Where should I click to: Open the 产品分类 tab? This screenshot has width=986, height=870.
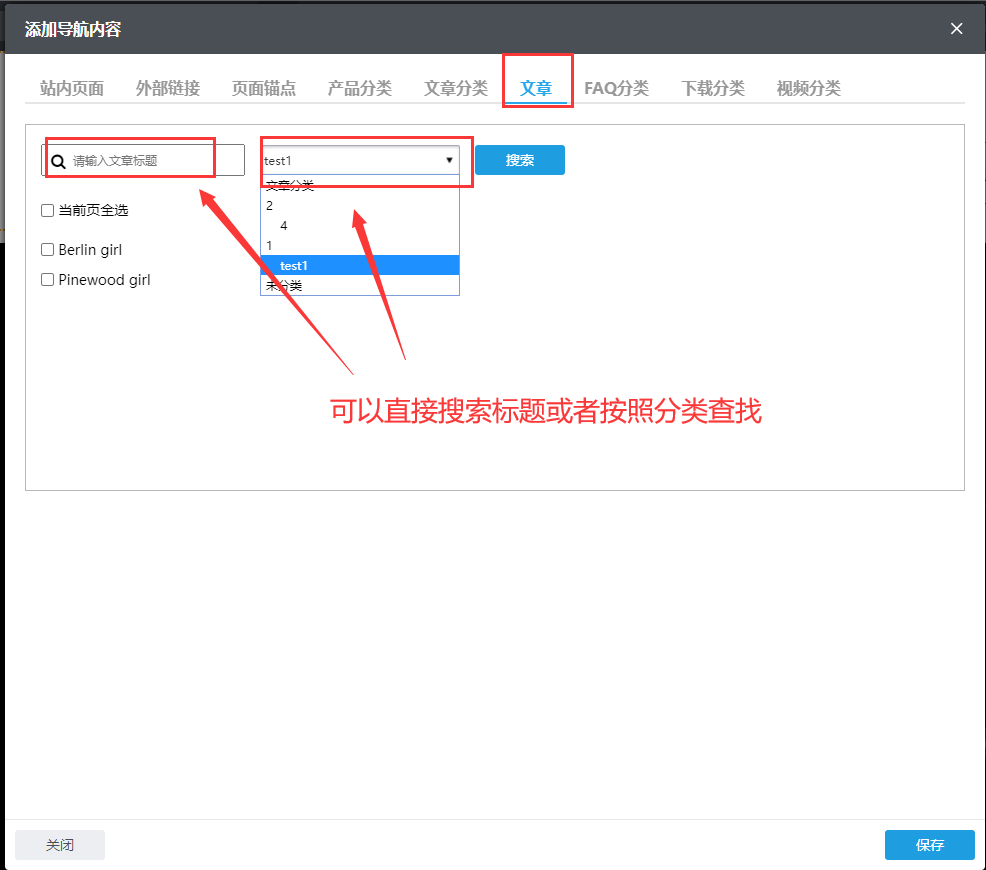359,88
